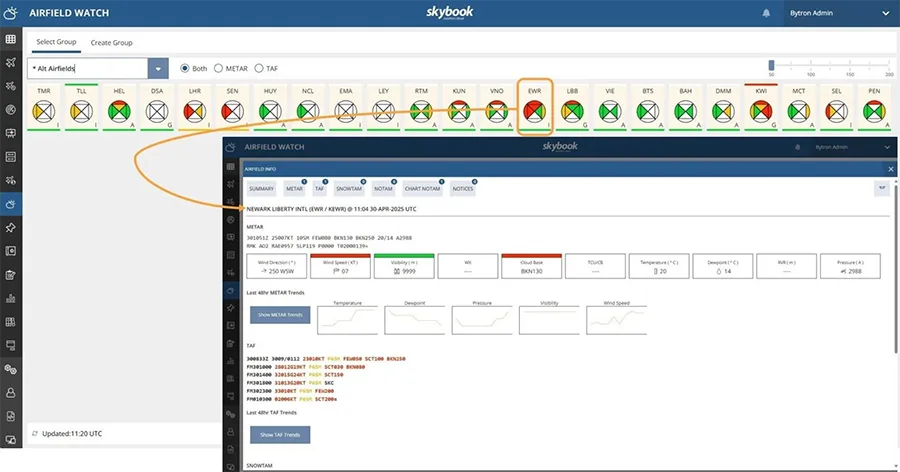
Task: Click the Show METAR Trends button
Action: (x=280, y=315)
